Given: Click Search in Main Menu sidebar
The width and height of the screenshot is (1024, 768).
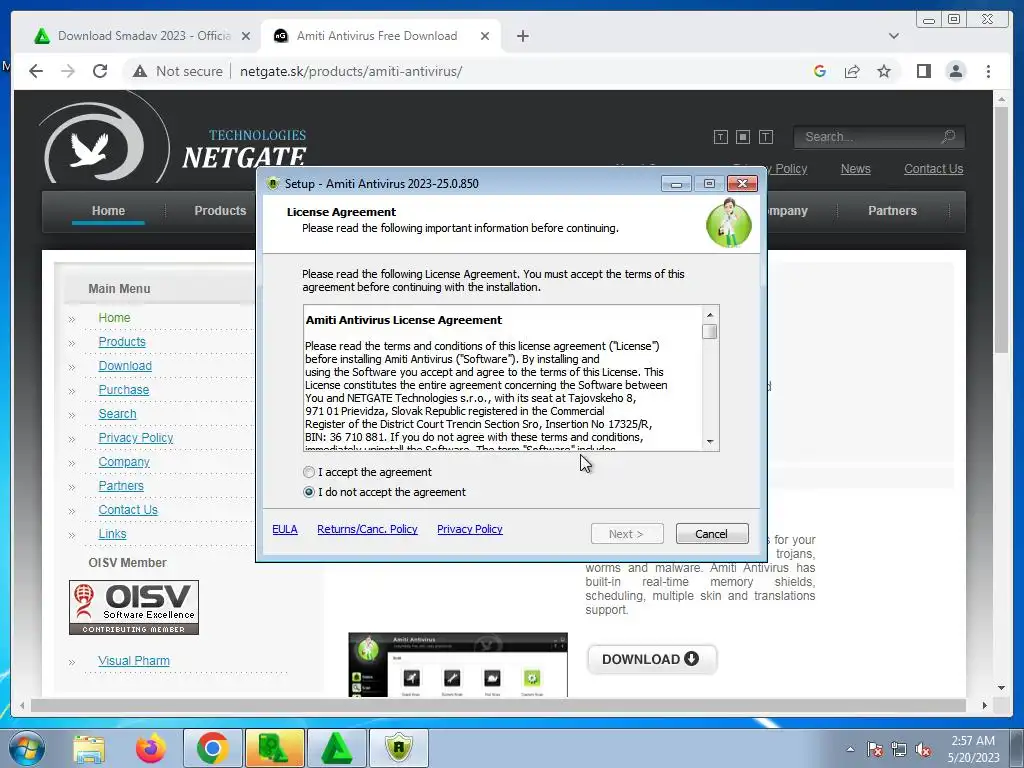Looking at the screenshot, I should [118, 414].
